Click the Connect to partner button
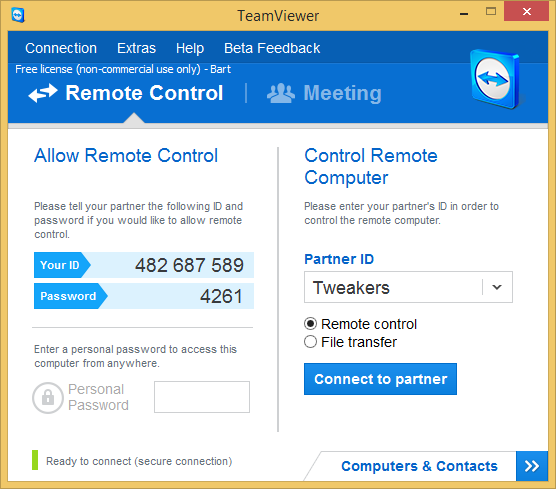This screenshot has width=556, height=489. 380,379
